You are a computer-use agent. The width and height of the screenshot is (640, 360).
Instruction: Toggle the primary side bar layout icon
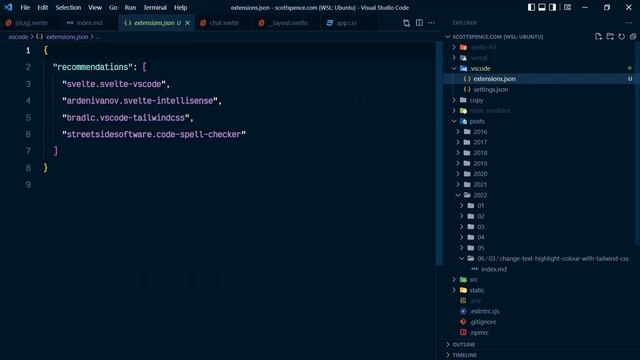[x=531, y=7]
